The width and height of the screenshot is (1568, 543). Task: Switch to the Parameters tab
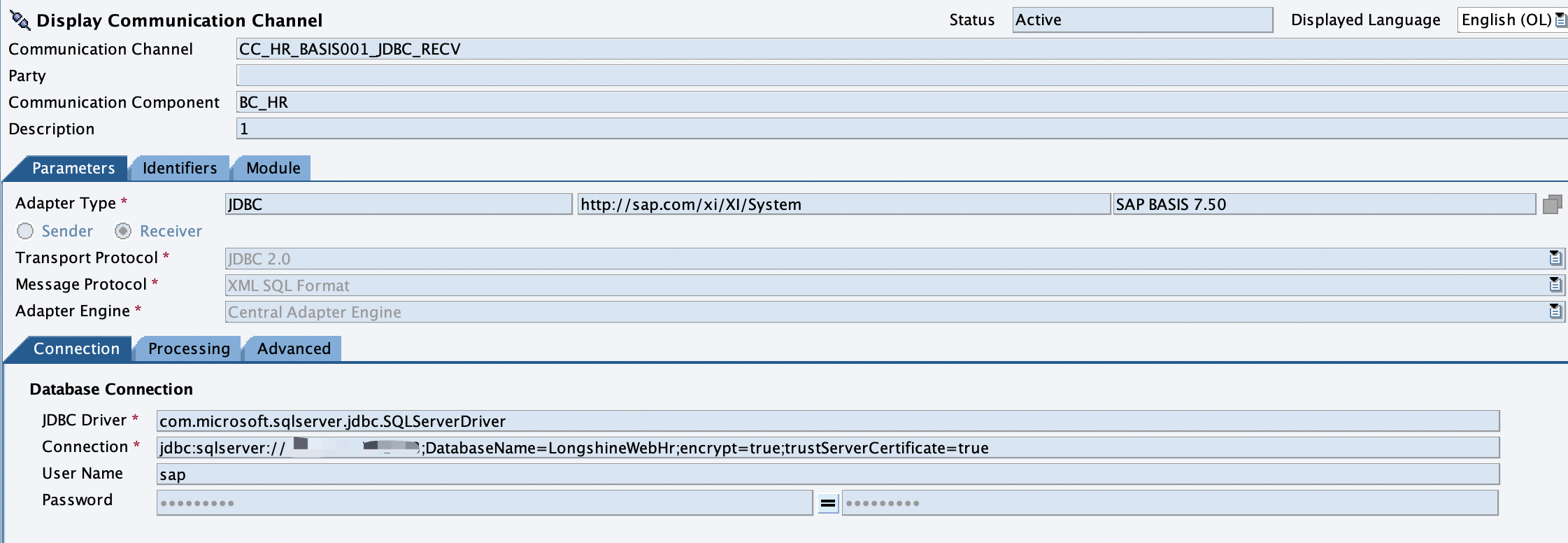point(73,168)
